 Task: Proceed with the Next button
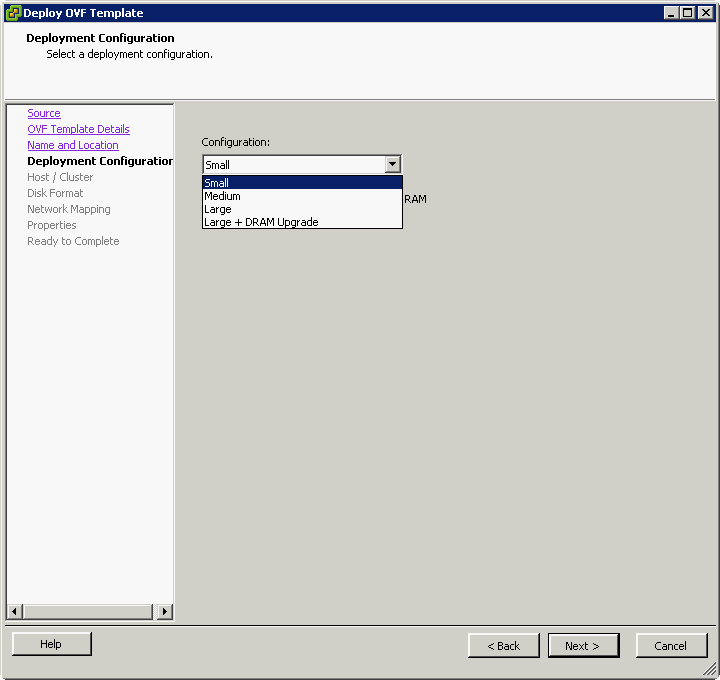coord(583,646)
